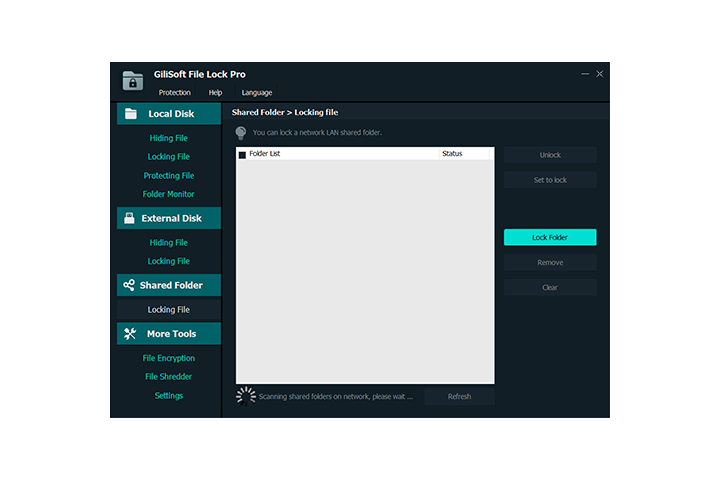
Task: Click the 'You can lock a network LAN shared folder' tip
Action: tap(317, 132)
